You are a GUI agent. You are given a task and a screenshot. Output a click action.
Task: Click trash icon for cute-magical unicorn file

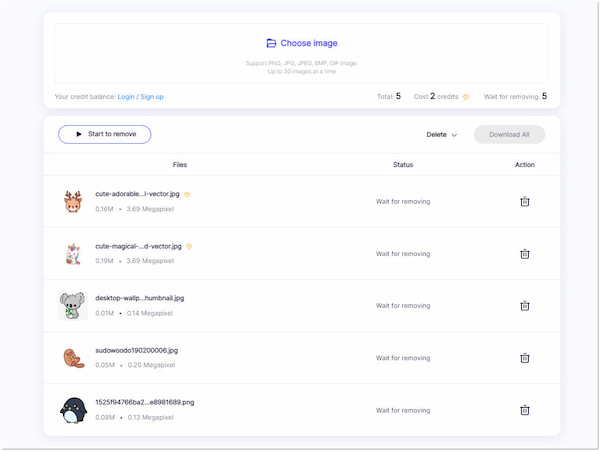pos(524,254)
